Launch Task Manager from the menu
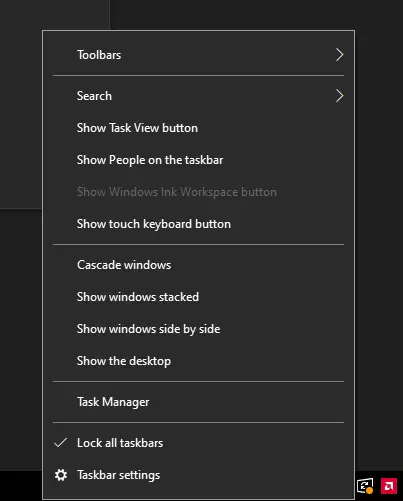The height and width of the screenshot is (501, 403). coord(198,402)
